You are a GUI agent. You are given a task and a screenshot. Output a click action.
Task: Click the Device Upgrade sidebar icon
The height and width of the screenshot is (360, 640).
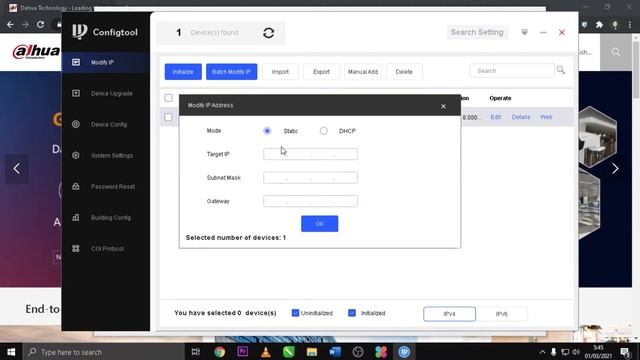[x=76, y=93]
